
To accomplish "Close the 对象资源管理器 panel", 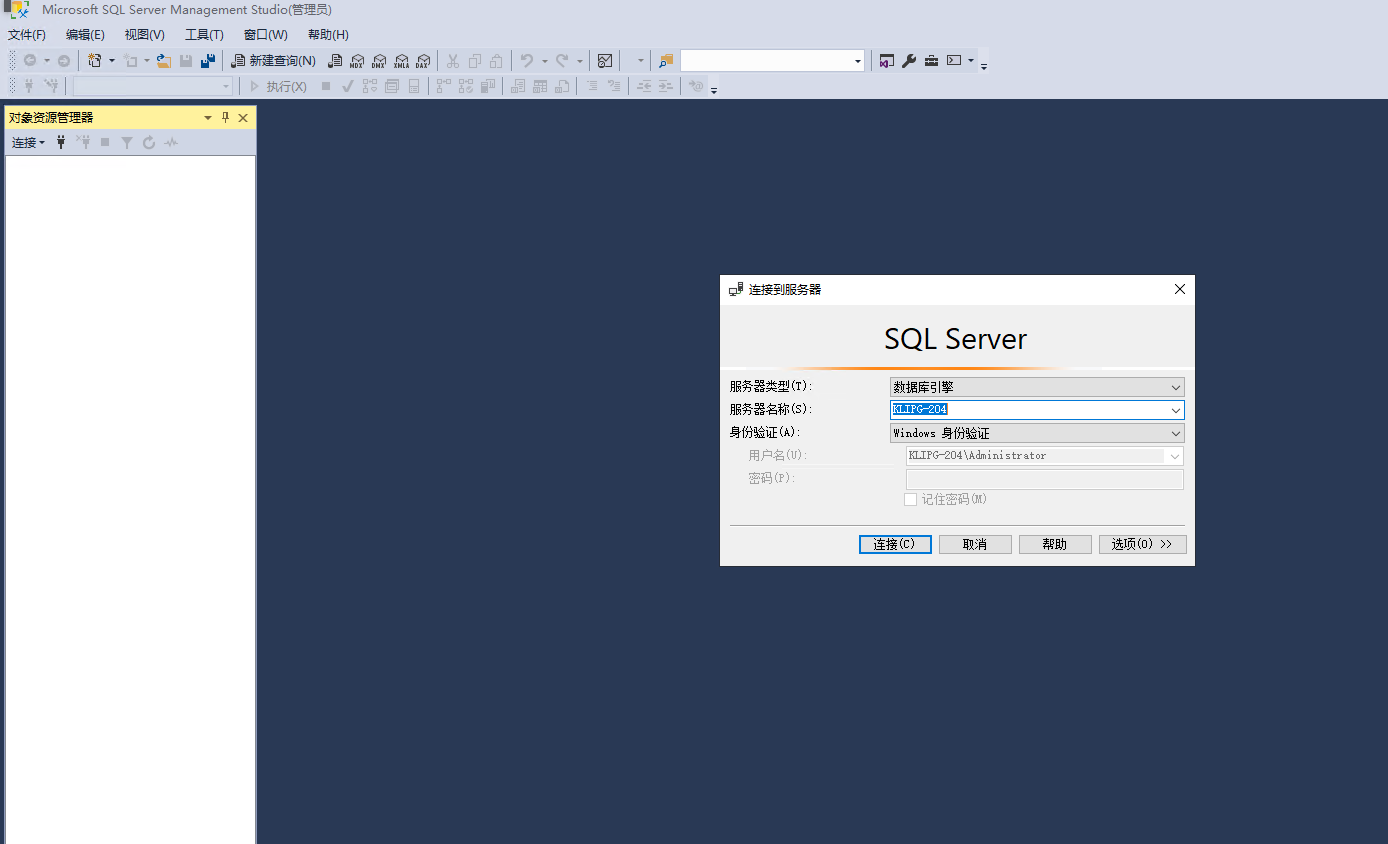I will pos(243,118).
